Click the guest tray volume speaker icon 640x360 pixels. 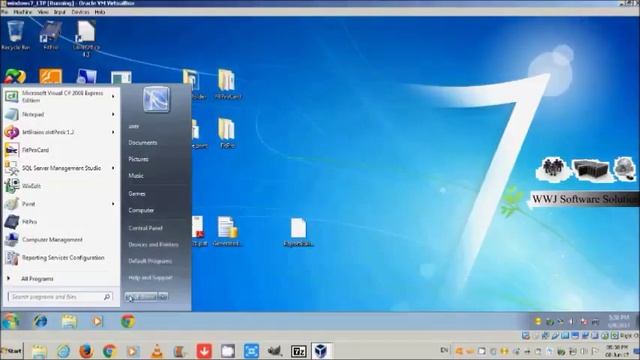[x=571, y=322]
